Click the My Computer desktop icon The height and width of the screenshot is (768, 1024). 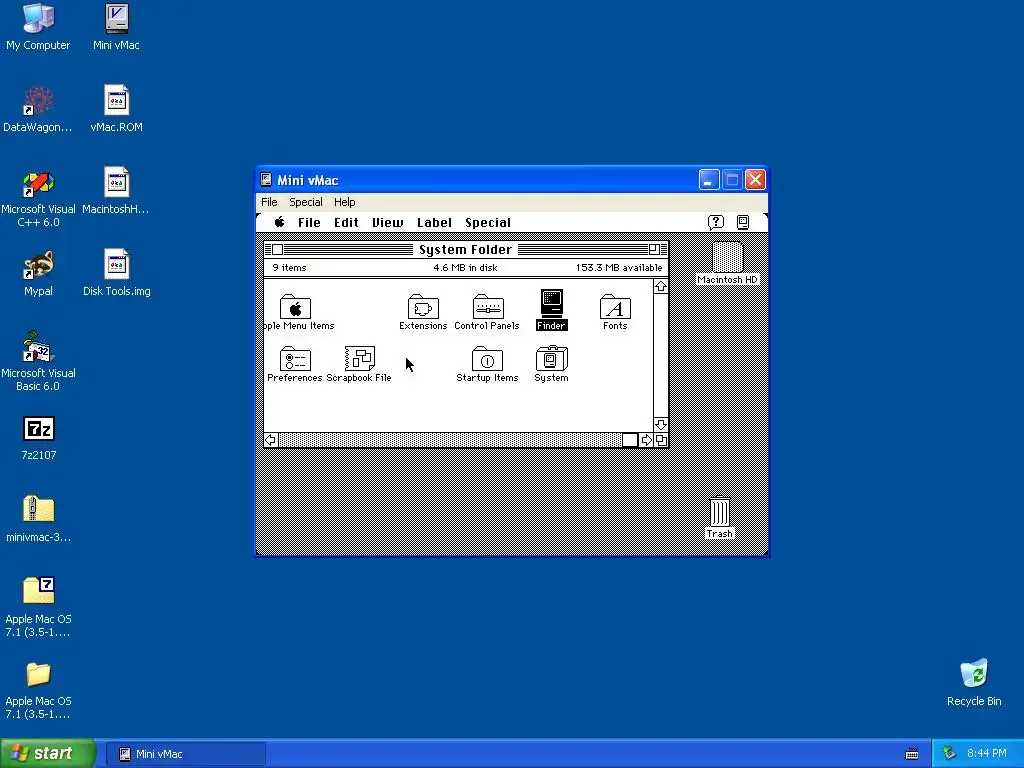click(x=38, y=27)
